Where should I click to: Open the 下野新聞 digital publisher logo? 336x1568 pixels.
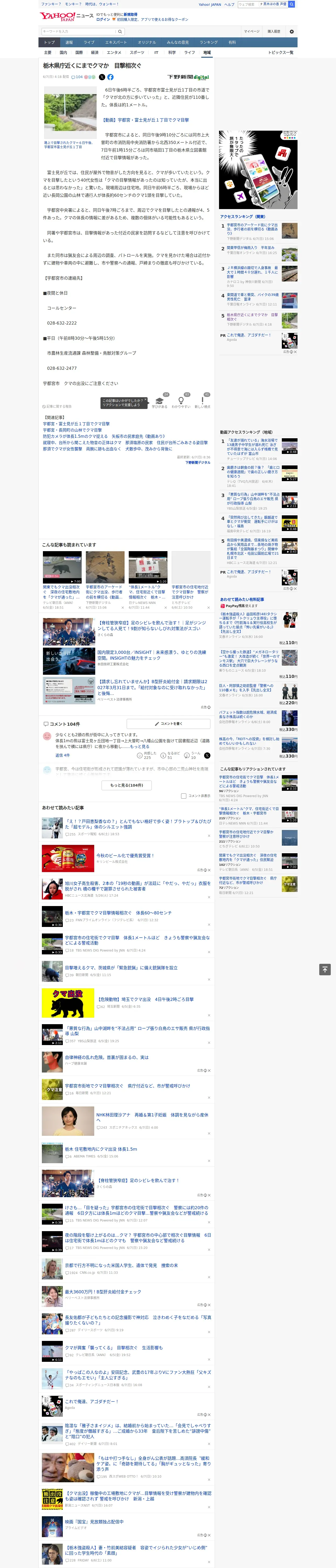[x=188, y=77]
